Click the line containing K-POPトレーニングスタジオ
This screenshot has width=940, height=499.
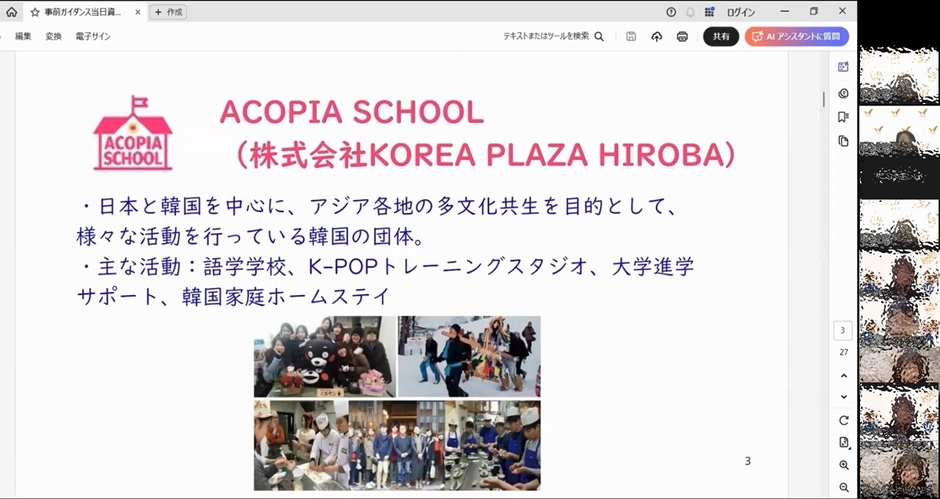click(387, 267)
